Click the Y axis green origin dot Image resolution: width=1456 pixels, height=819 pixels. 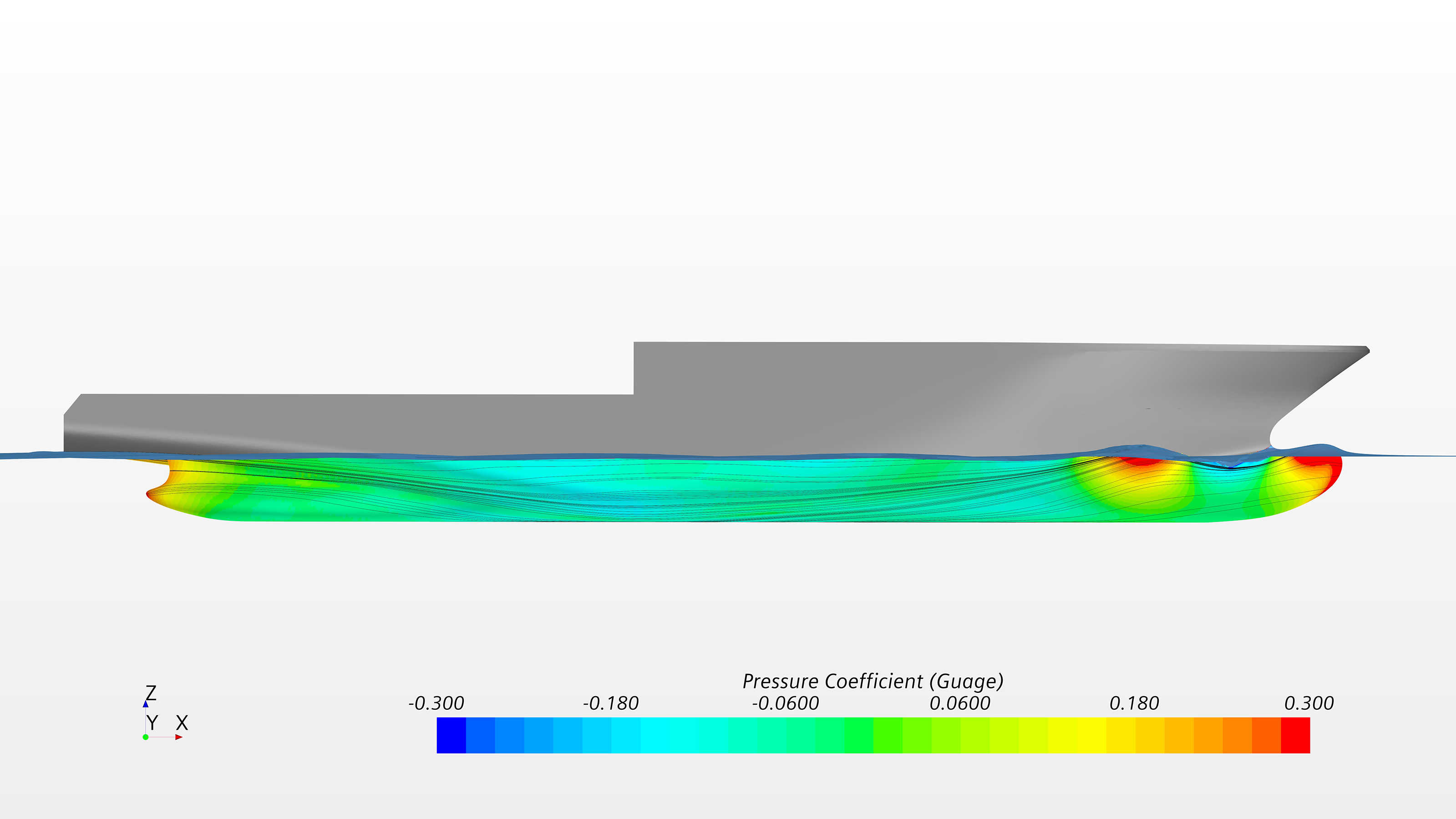point(146,737)
